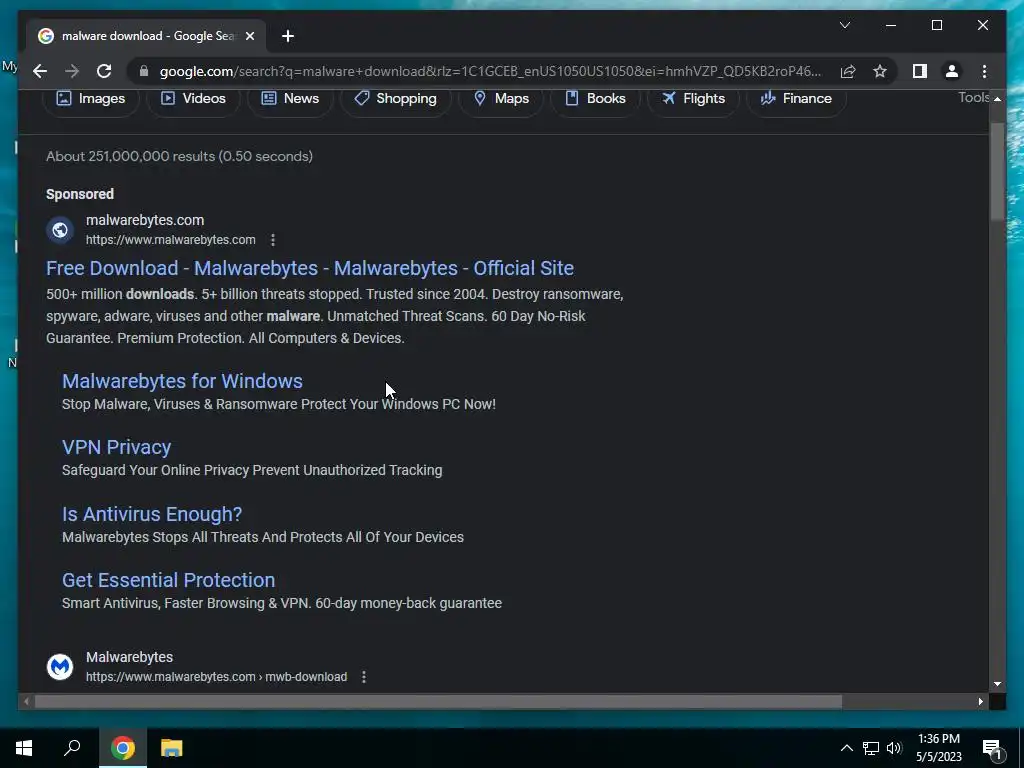The image size is (1024, 768).
Task: Click the malwarebytes.com site name in the ad
Action: [x=145, y=220]
